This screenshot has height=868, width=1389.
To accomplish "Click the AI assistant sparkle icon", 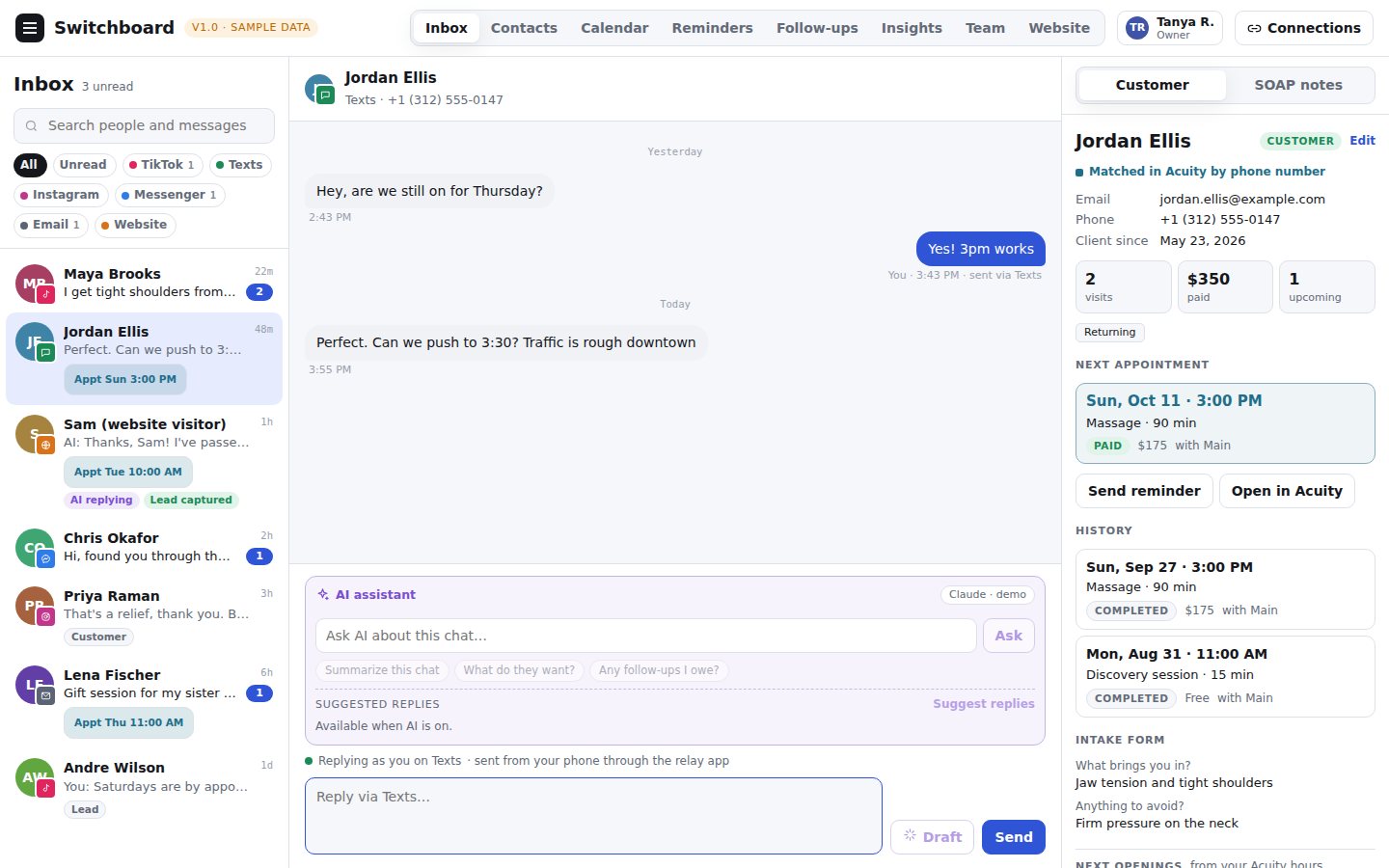I will point(324,595).
